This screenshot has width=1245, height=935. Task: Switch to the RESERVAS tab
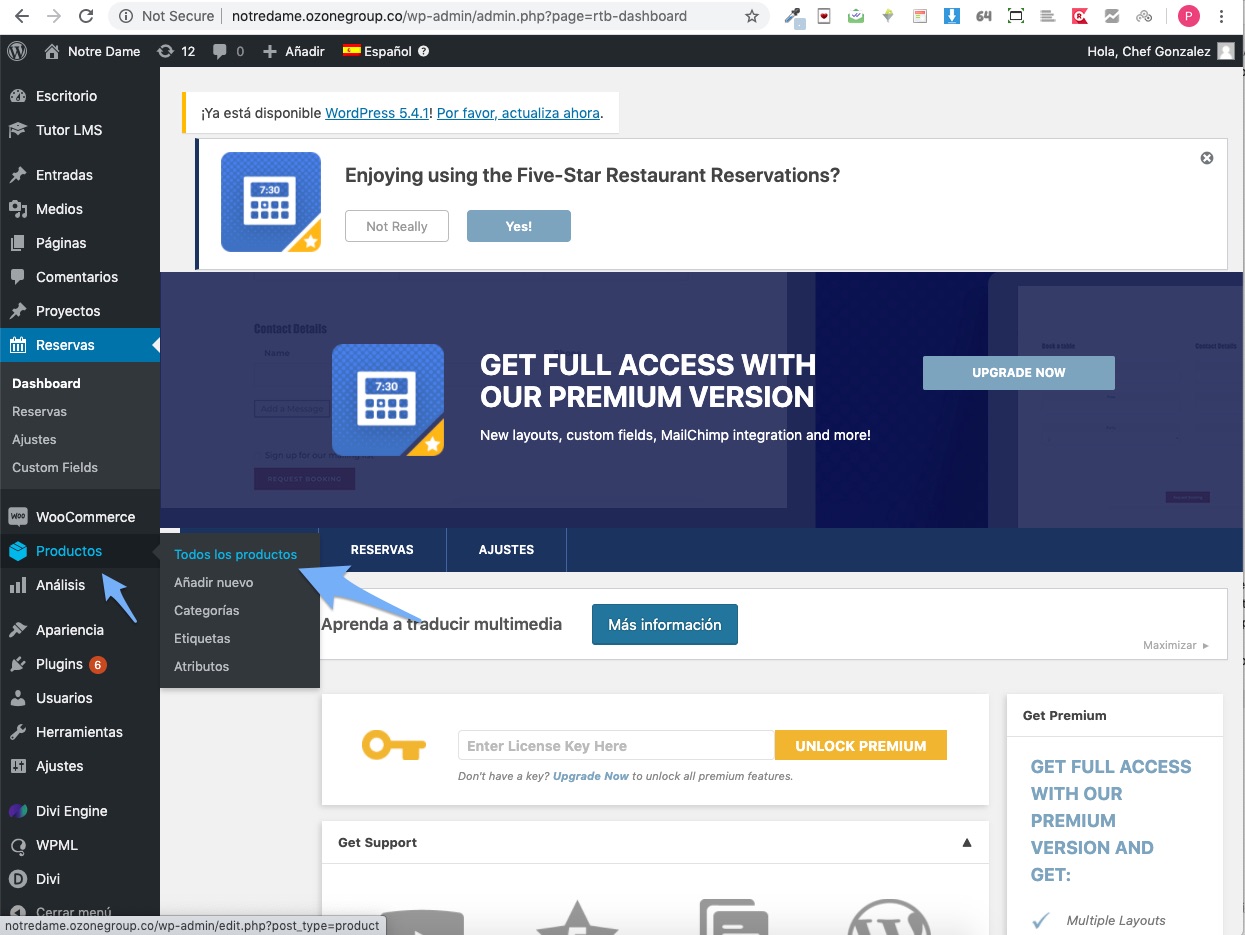point(382,550)
